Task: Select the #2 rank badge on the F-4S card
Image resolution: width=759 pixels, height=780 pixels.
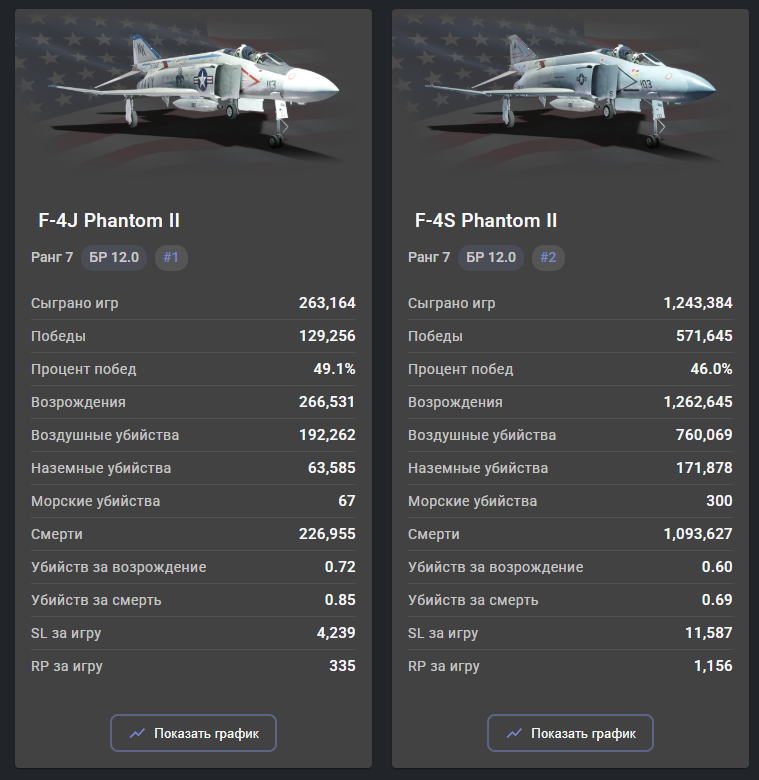Action: coord(548,258)
